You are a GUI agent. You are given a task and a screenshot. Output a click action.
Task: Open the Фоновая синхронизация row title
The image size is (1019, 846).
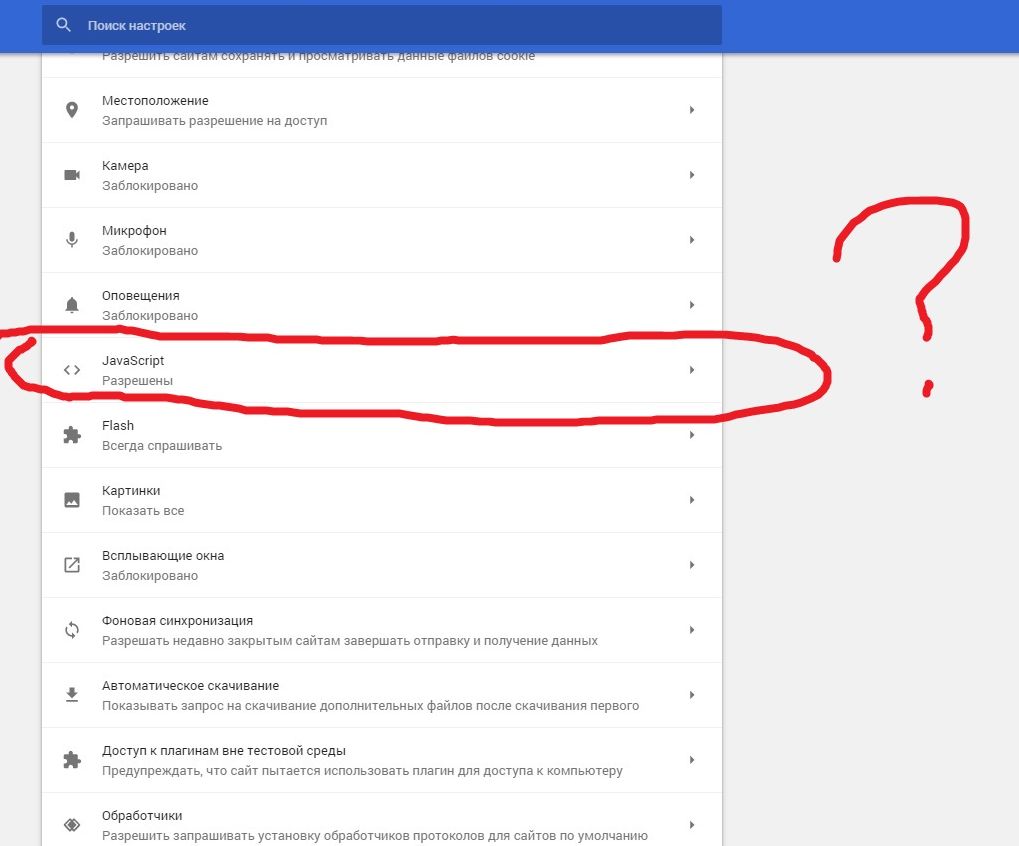pyautogui.click(x=177, y=621)
